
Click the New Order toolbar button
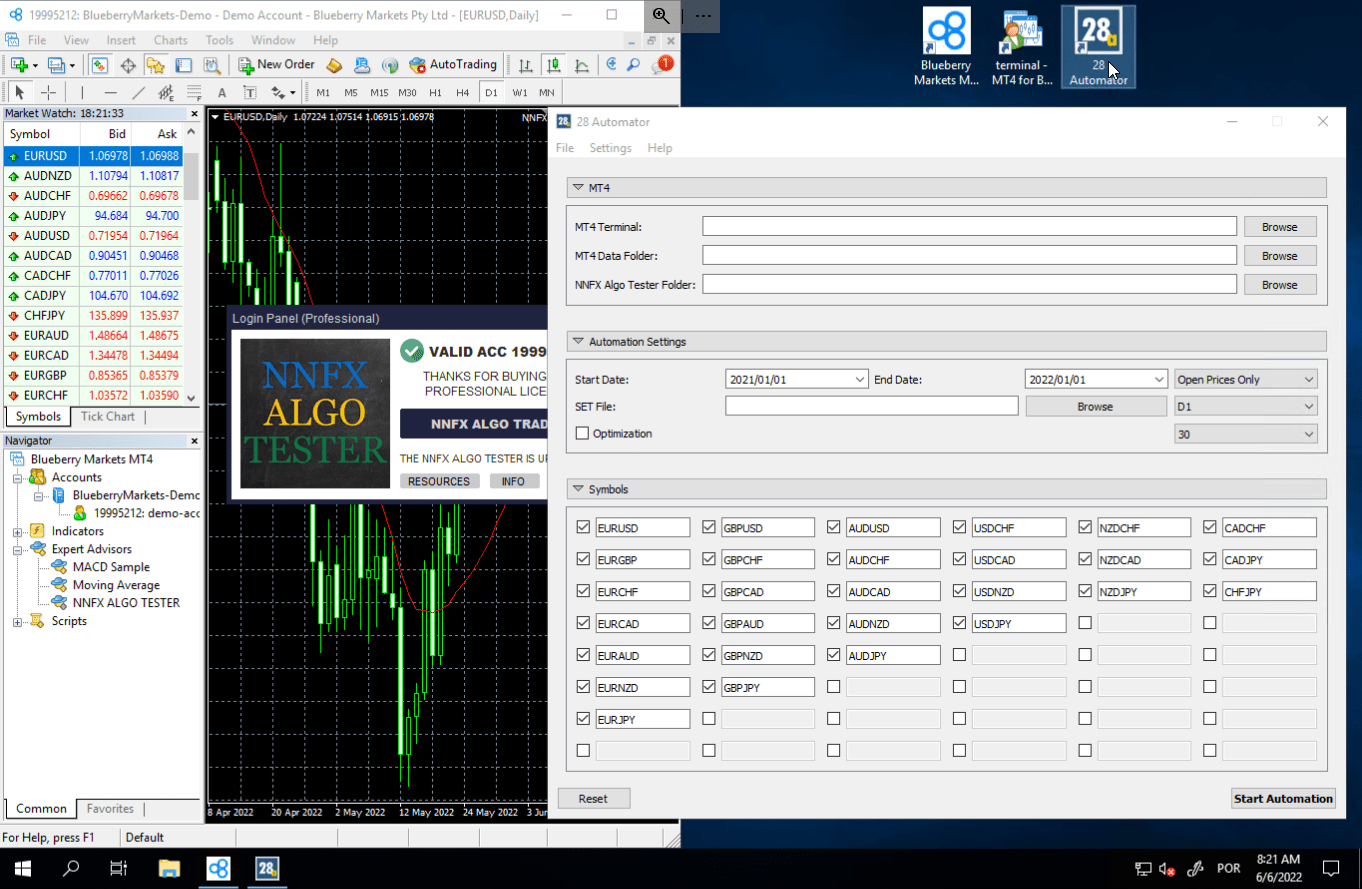click(x=277, y=65)
